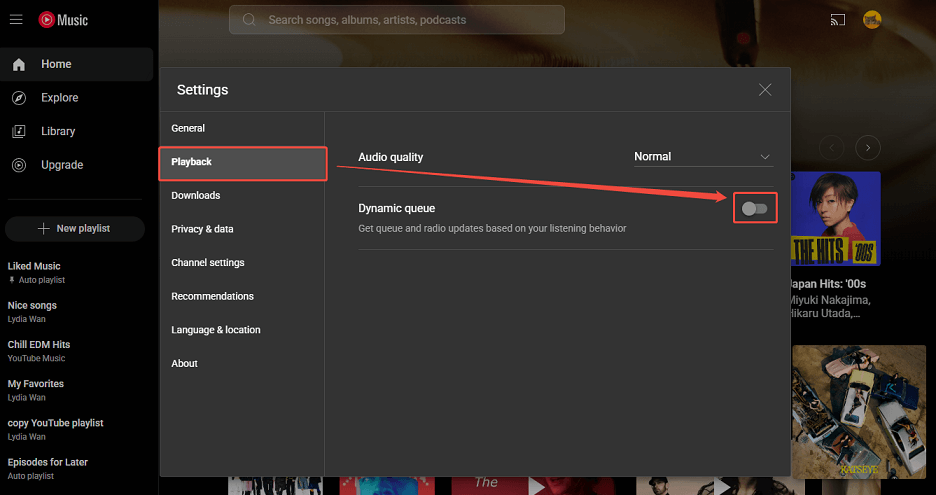This screenshot has height=495, width=936.
Task: Open the Explore sidebar item
Action: pos(76,98)
